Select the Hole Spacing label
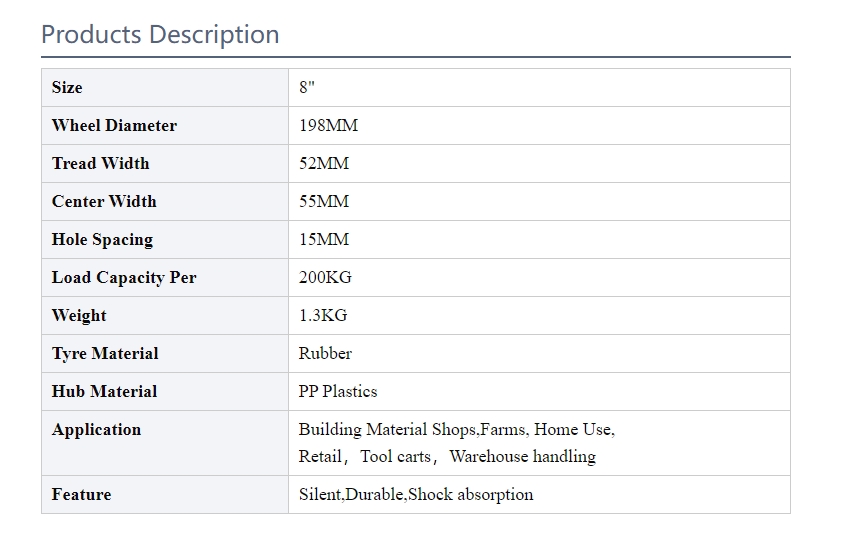Screen dimensions: 847x534 point(102,240)
